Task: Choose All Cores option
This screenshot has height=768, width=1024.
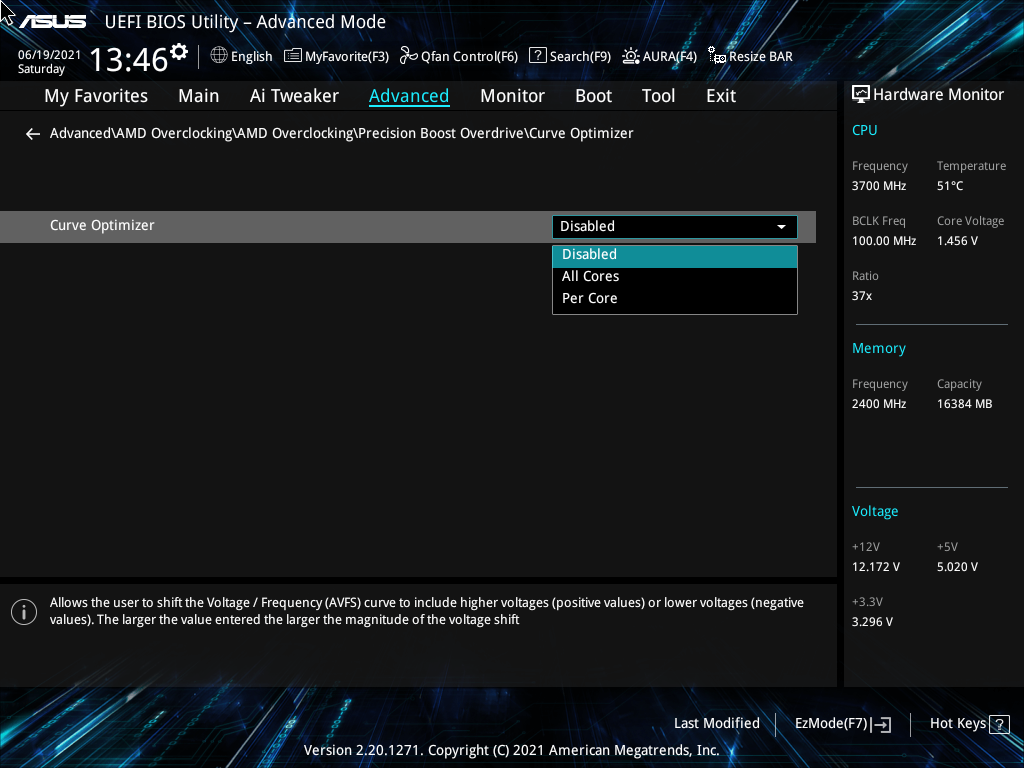Action: click(x=675, y=277)
